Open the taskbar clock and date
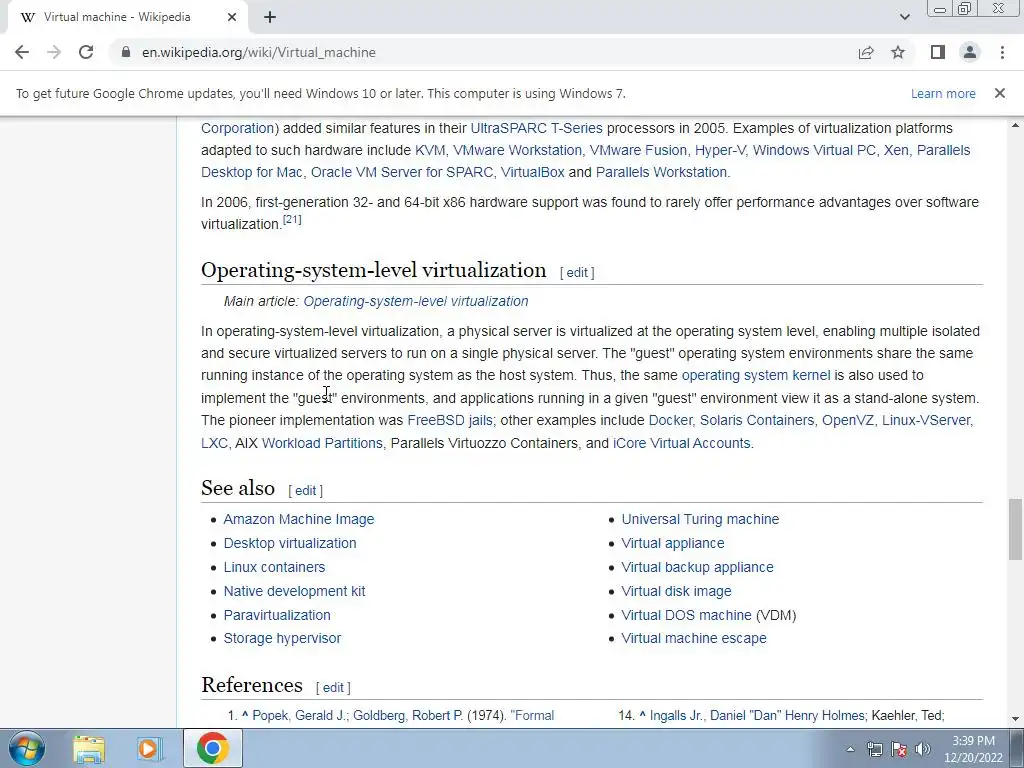 click(x=973, y=749)
